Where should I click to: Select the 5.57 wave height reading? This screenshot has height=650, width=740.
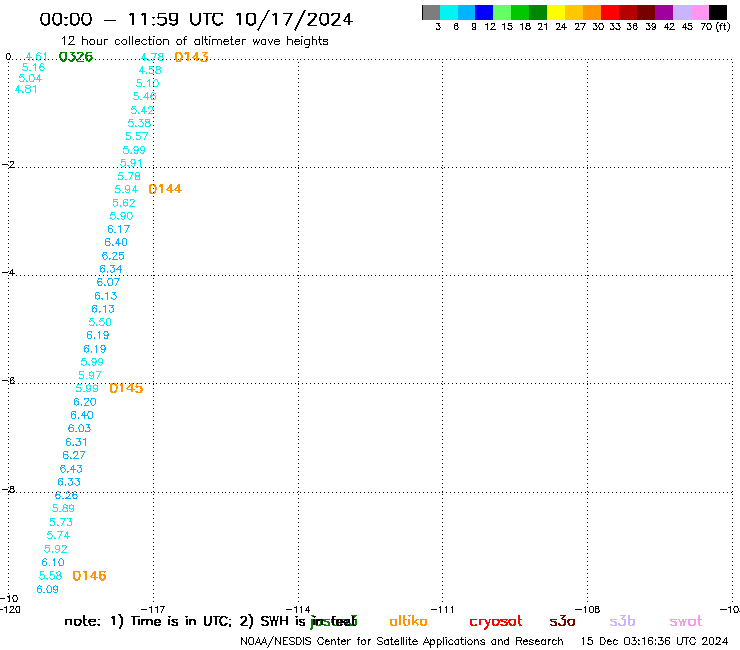coord(136,136)
